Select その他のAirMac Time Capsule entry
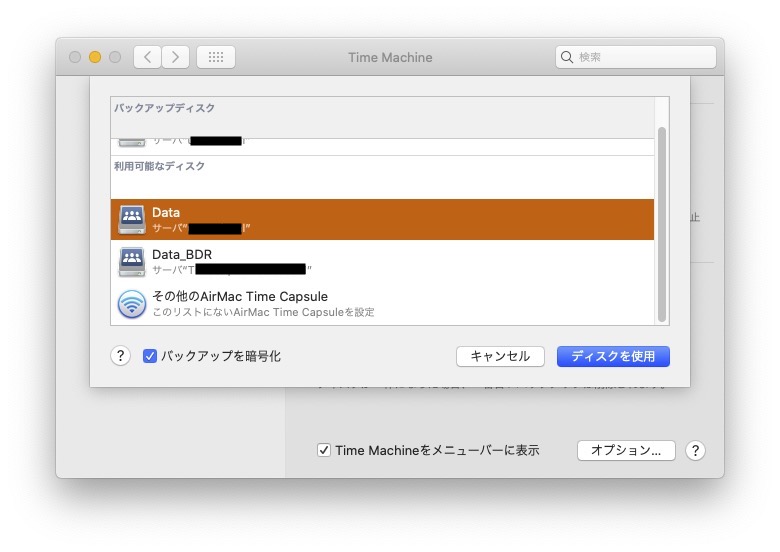Viewport: 780px width, 552px height. (x=382, y=304)
